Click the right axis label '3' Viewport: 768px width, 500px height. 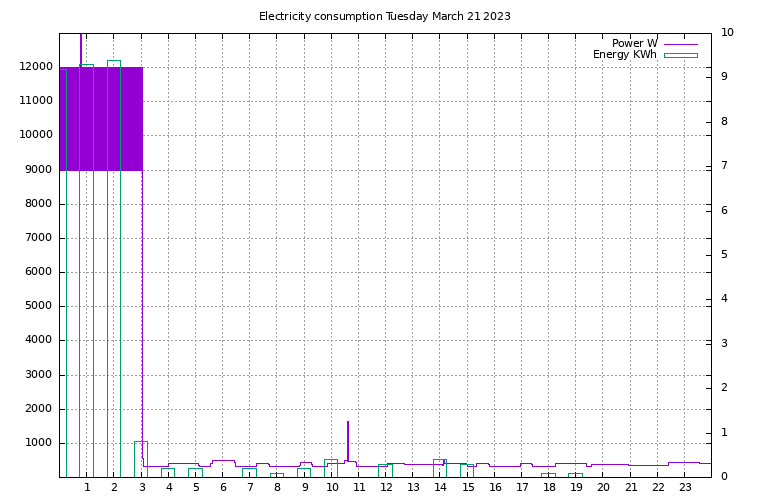point(724,343)
